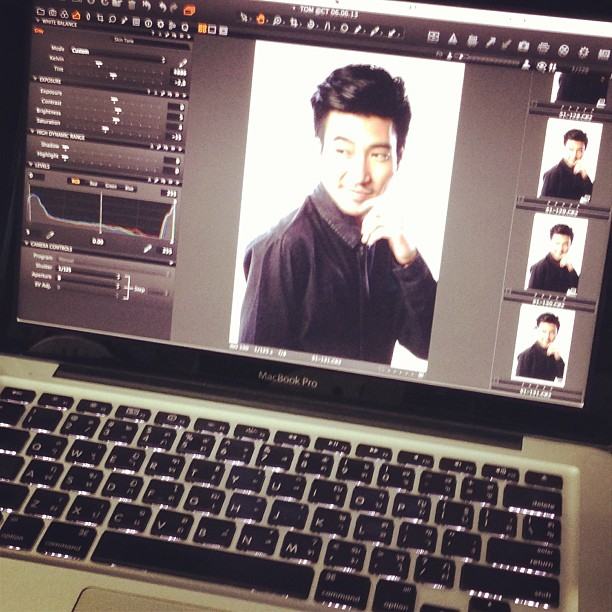Open the Output gear tool tab
The height and width of the screenshot is (612, 612).
click(x=160, y=24)
